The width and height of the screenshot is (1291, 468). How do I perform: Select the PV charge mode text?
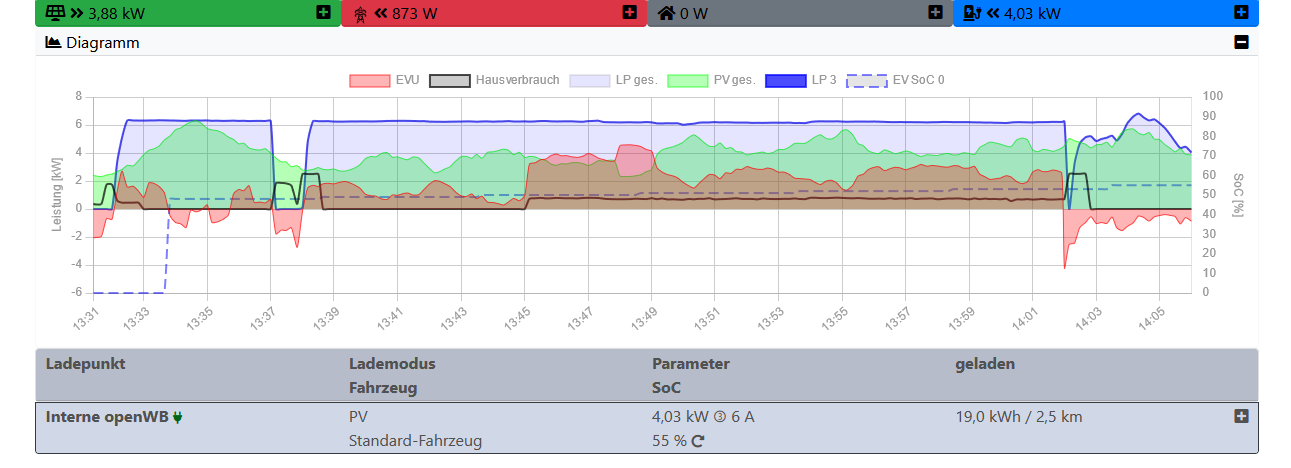(x=358, y=417)
